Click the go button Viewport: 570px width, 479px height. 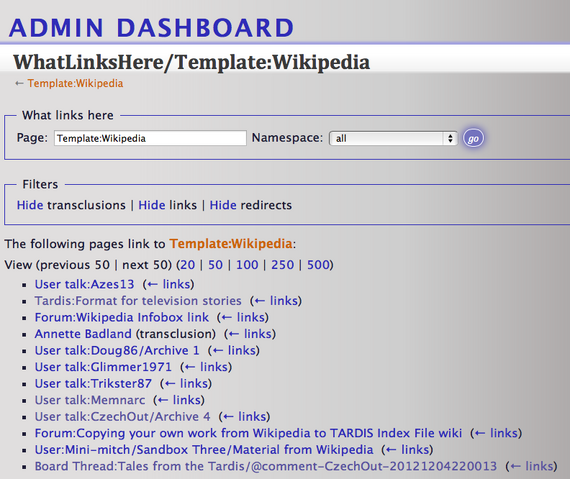click(473, 138)
